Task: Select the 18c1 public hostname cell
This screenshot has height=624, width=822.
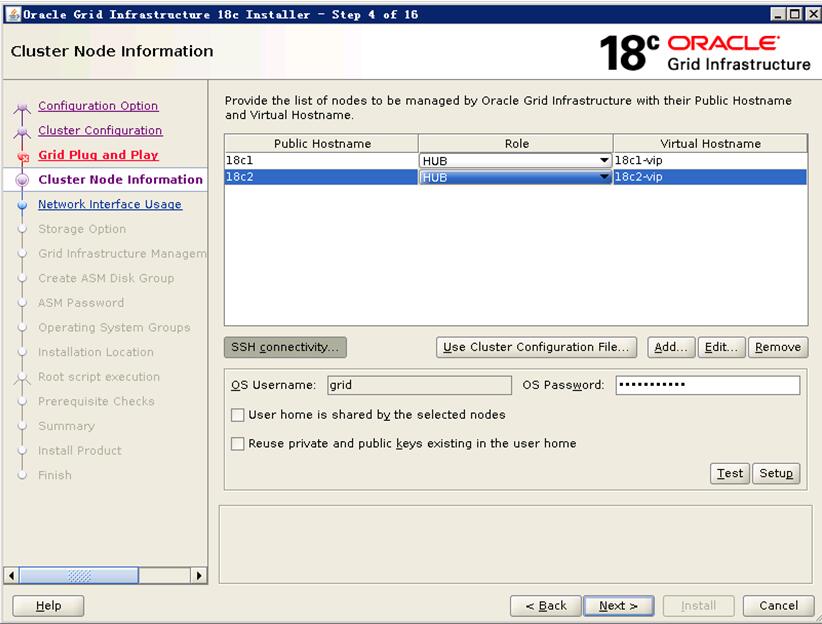Action: pos(321,160)
